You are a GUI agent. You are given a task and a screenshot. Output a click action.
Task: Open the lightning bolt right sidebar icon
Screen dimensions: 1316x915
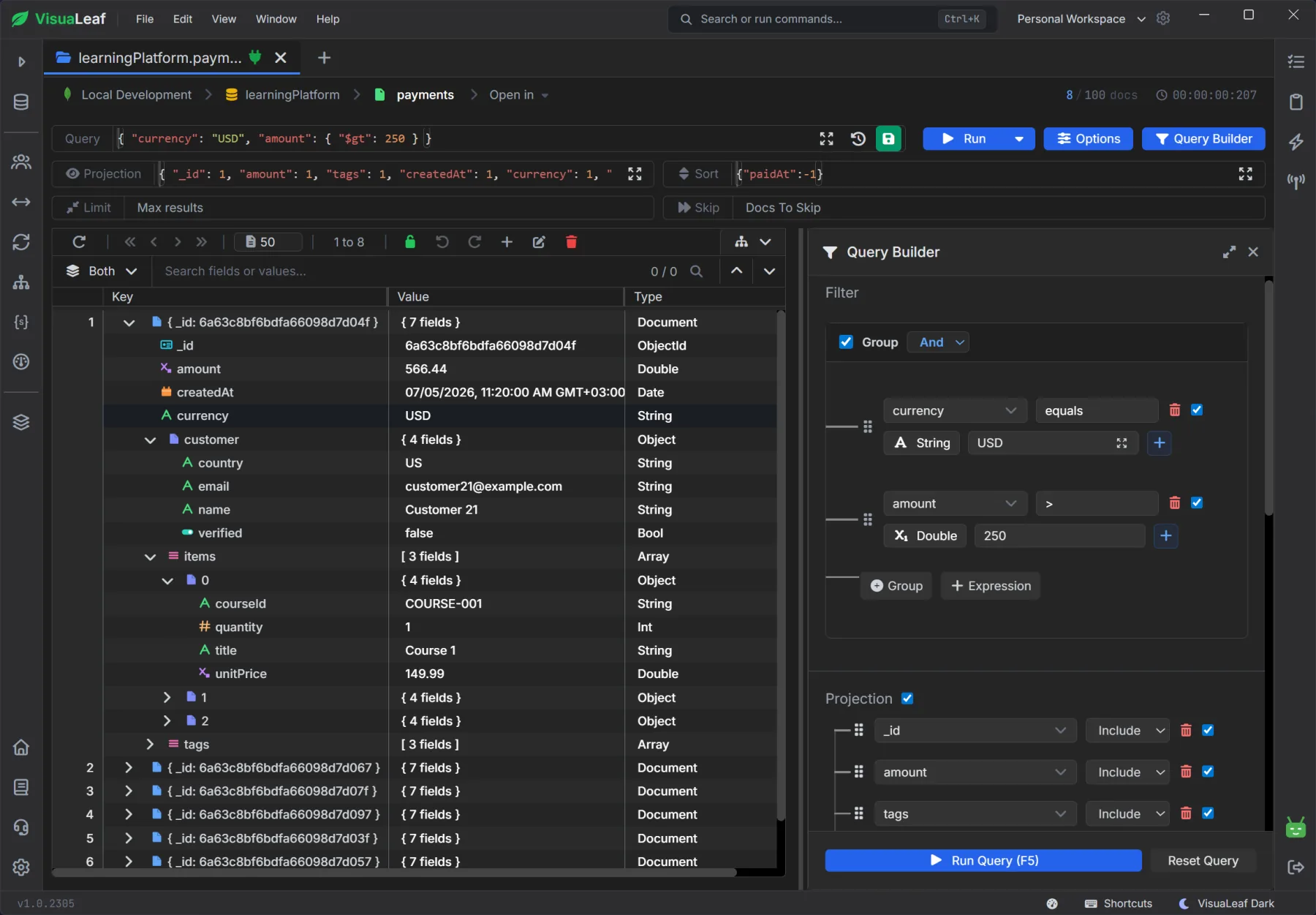1296,141
